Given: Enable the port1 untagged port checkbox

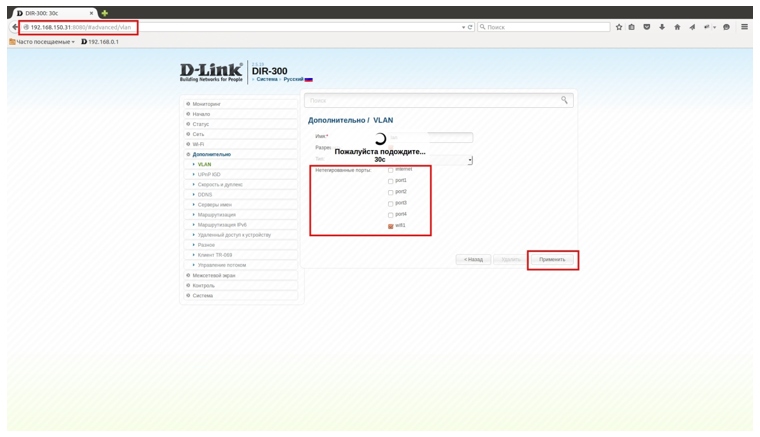Looking at the screenshot, I should [x=391, y=181].
